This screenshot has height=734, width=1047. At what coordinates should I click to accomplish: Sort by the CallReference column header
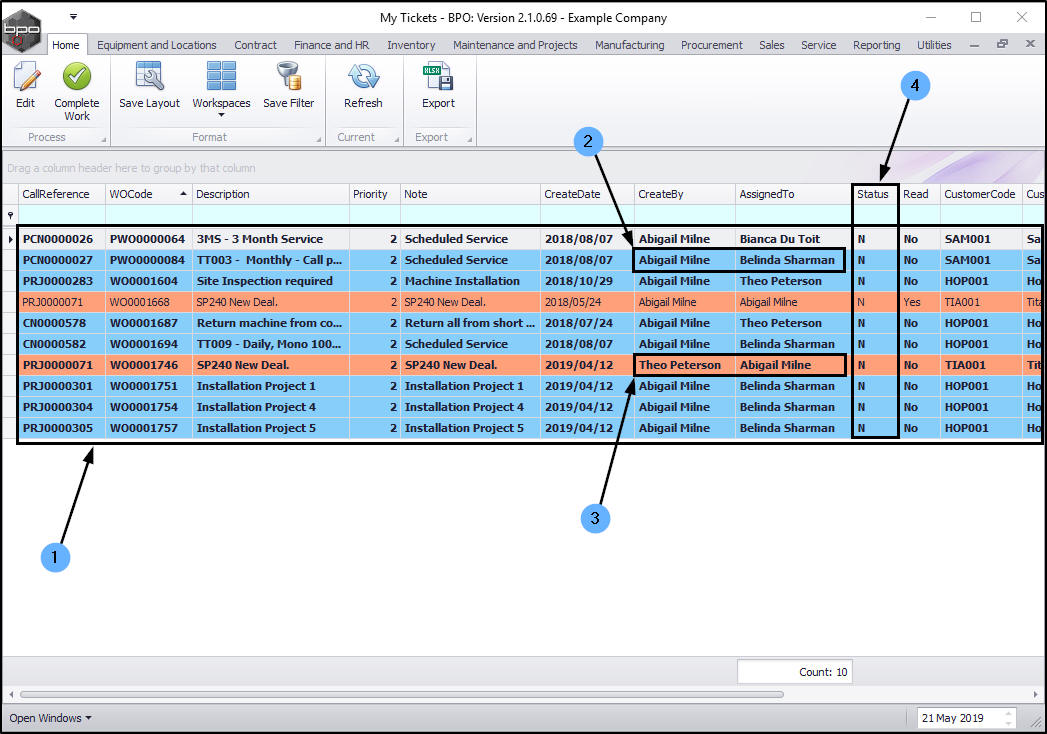(61, 194)
